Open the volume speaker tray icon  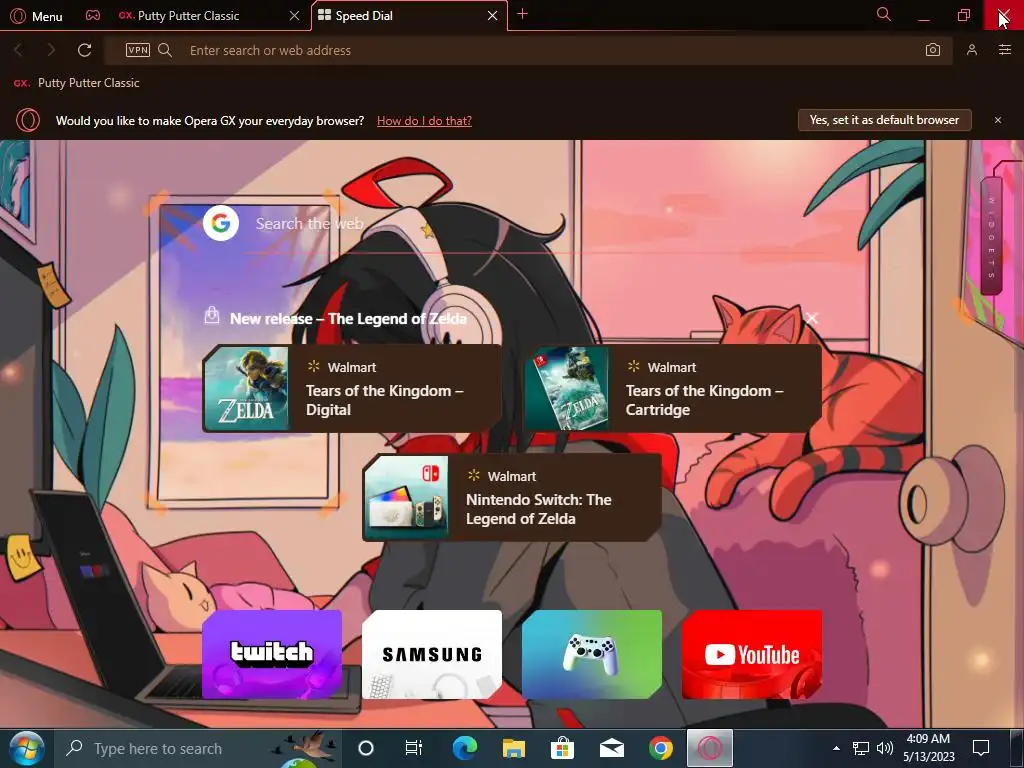coord(884,748)
